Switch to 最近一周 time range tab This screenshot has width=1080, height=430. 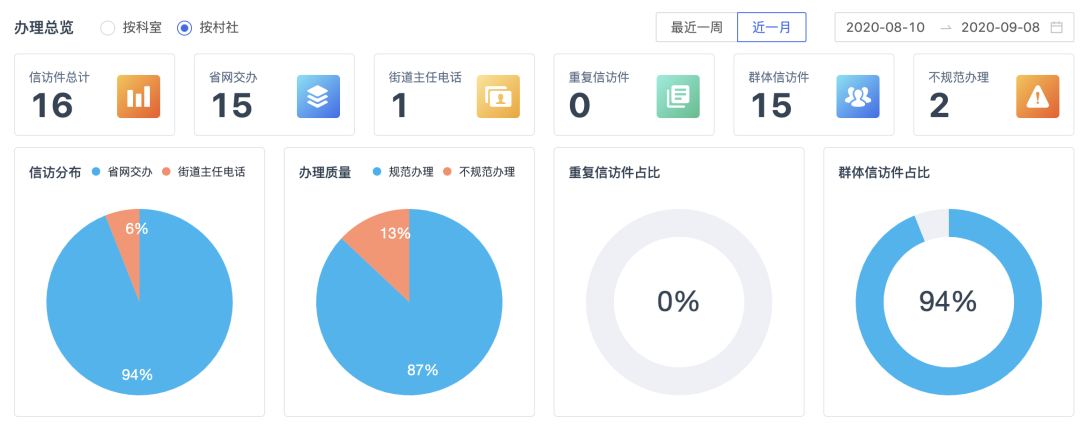(696, 28)
